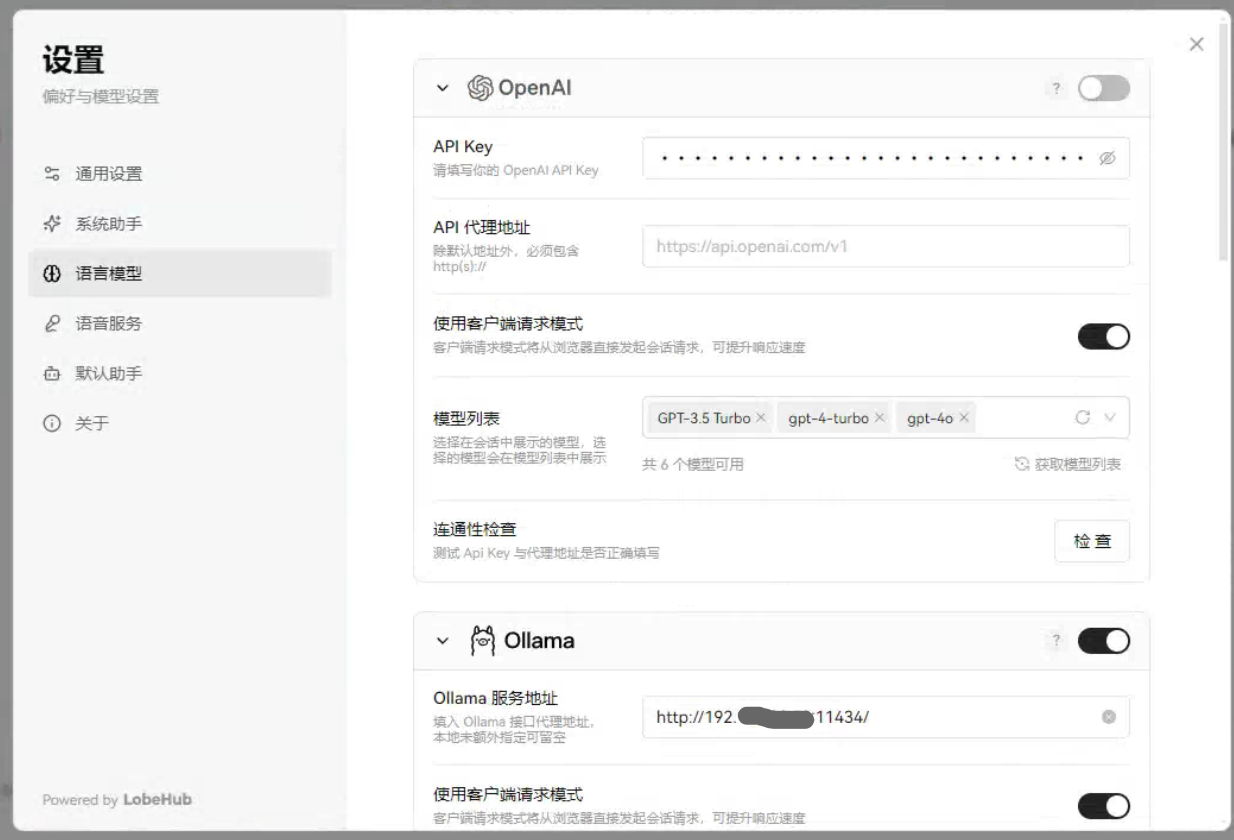
Task: Select 语言模型 in the sidebar
Action: (x=180, y=274)
